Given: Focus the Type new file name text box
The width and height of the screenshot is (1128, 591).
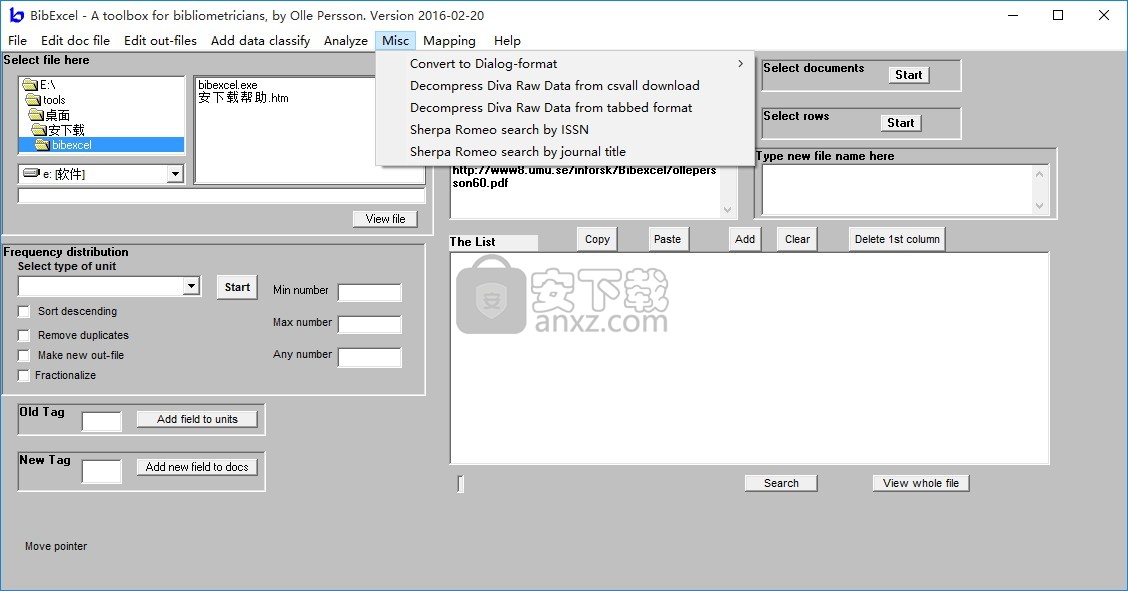Looking at the screenshot, I should [898, 190].
